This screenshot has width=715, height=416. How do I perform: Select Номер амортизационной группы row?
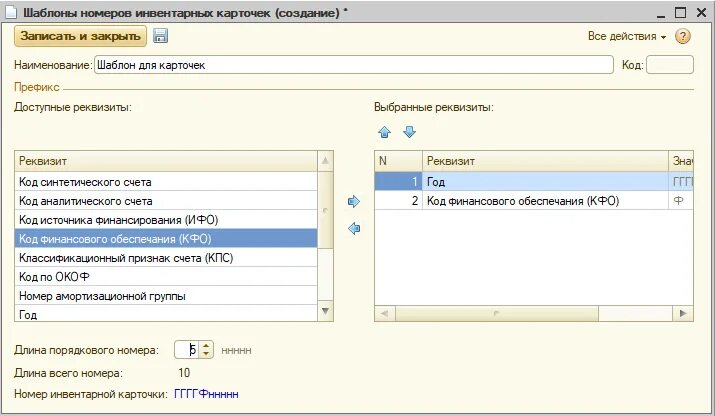166,296
